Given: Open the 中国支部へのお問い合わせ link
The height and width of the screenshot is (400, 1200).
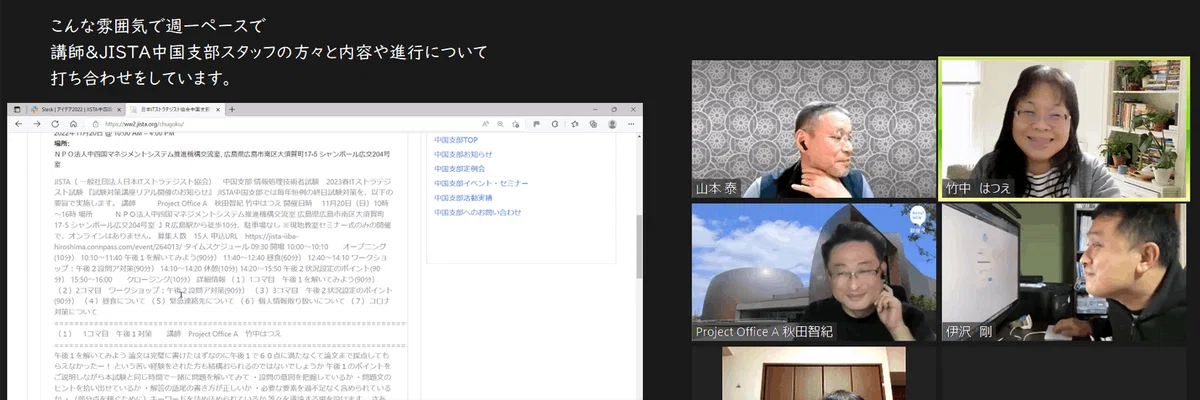Looking at the screenshot, I should pyautogui.click(x=478, y=212).
